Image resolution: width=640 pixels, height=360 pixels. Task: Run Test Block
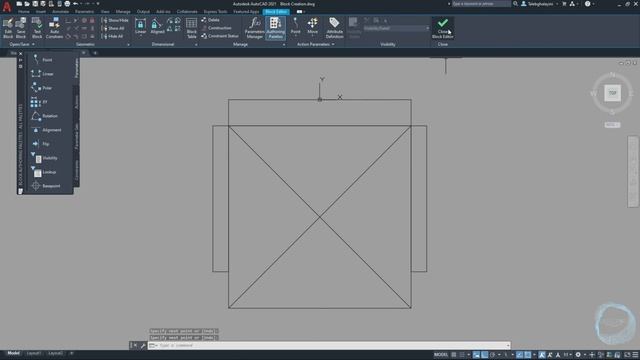tap(37, 28)
